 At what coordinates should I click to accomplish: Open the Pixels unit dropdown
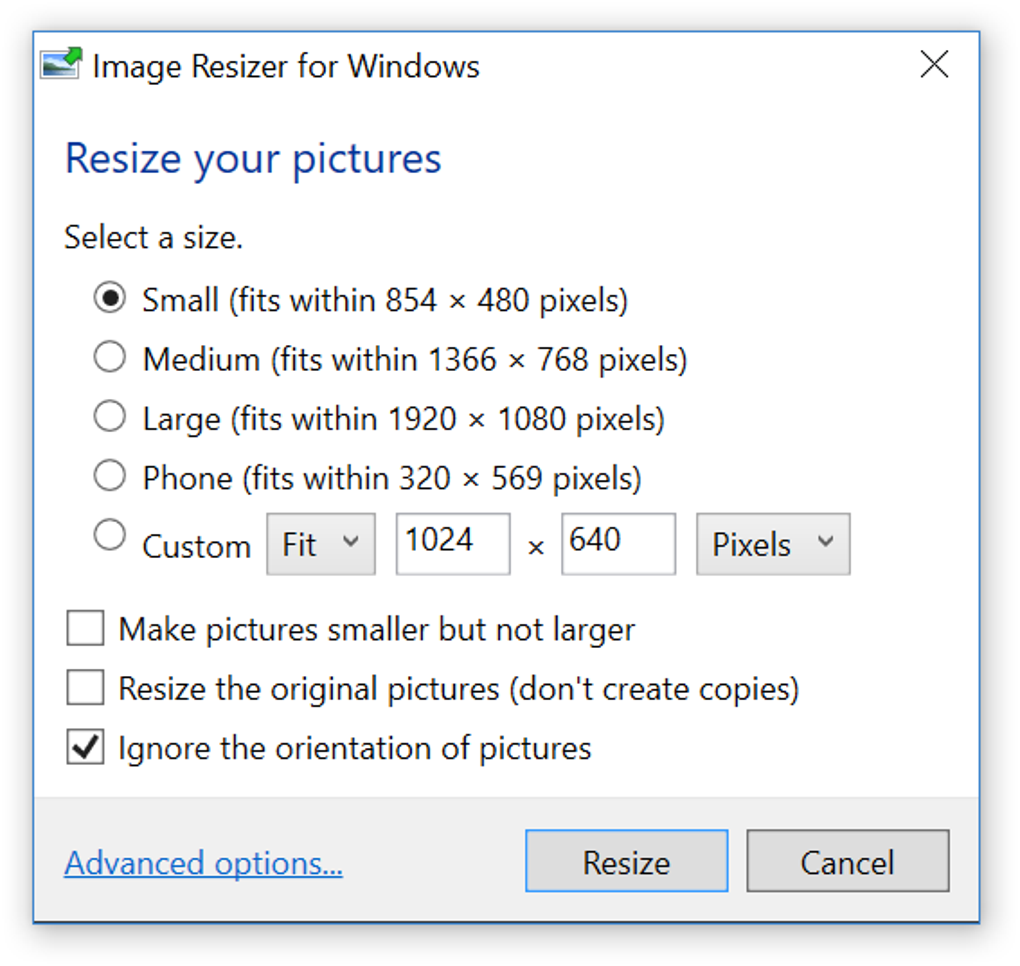click(x=771, y=543)
